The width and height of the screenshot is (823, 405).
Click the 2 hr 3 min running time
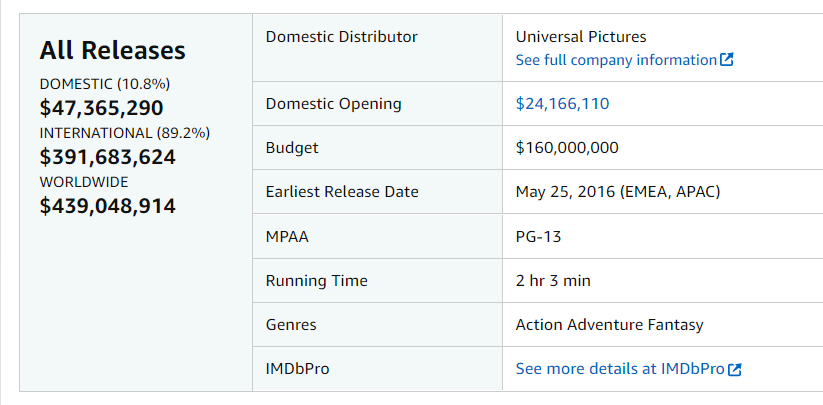(x=553, y=281)
